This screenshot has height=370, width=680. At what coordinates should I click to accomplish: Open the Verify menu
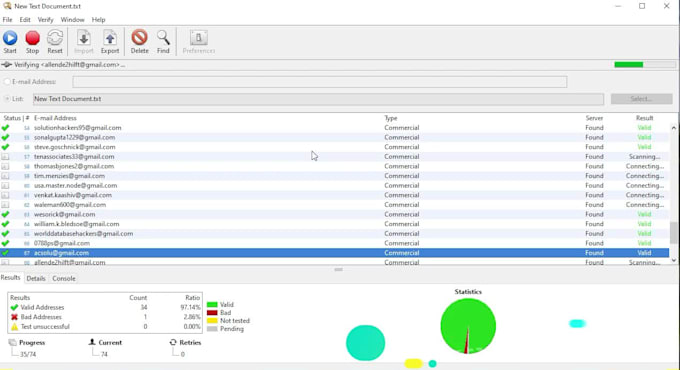point(46,20)
